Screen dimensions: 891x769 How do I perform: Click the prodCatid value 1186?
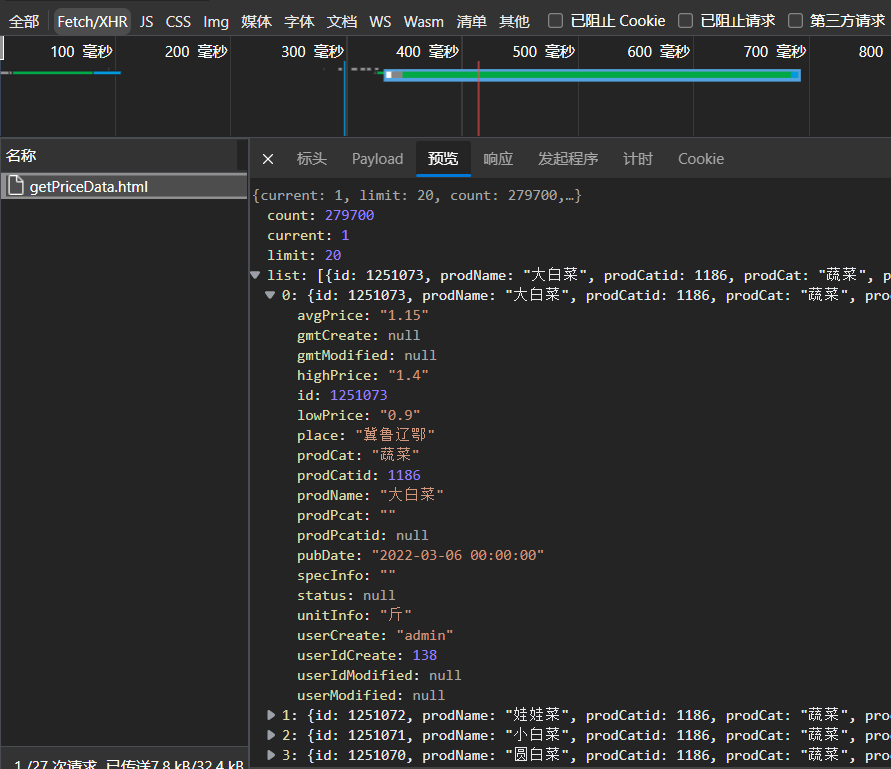click(404, 475)
